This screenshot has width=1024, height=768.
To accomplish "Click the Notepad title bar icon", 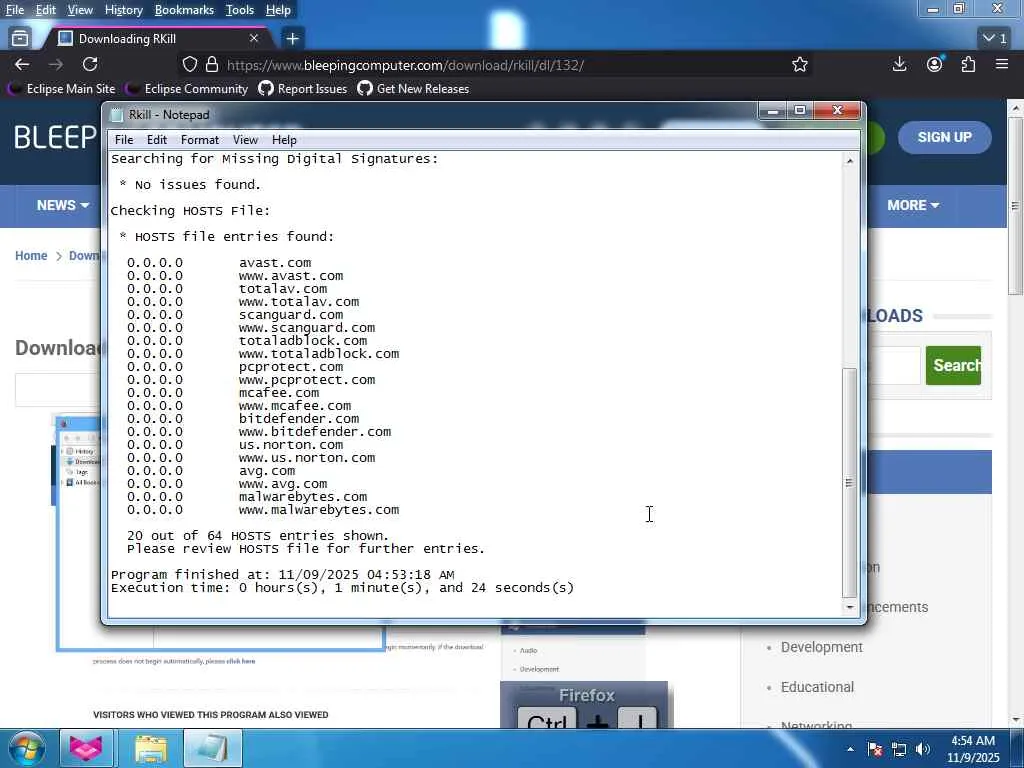I will (x=117, y=115).
